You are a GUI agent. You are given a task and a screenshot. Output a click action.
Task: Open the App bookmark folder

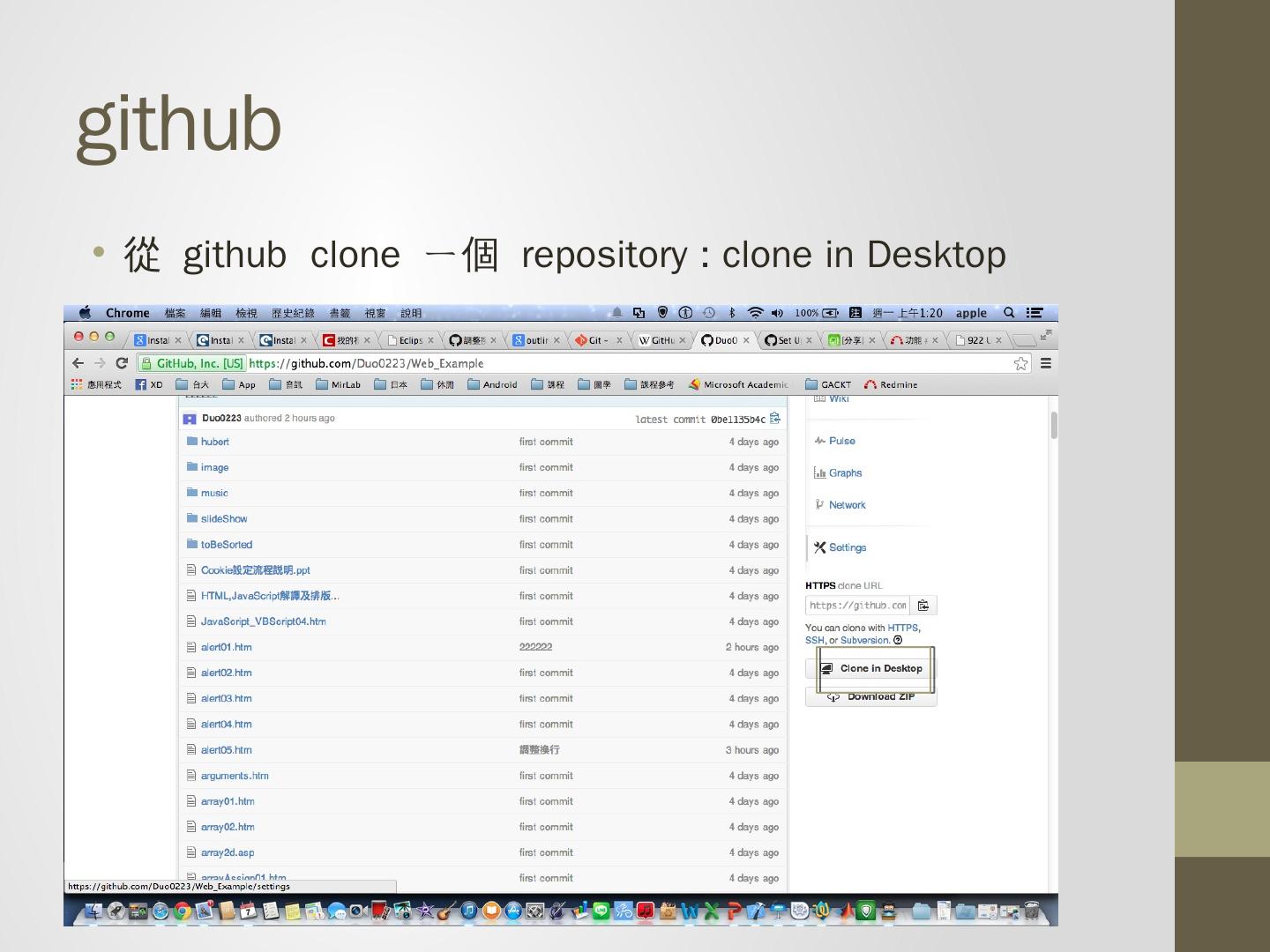tap(239, 384)
